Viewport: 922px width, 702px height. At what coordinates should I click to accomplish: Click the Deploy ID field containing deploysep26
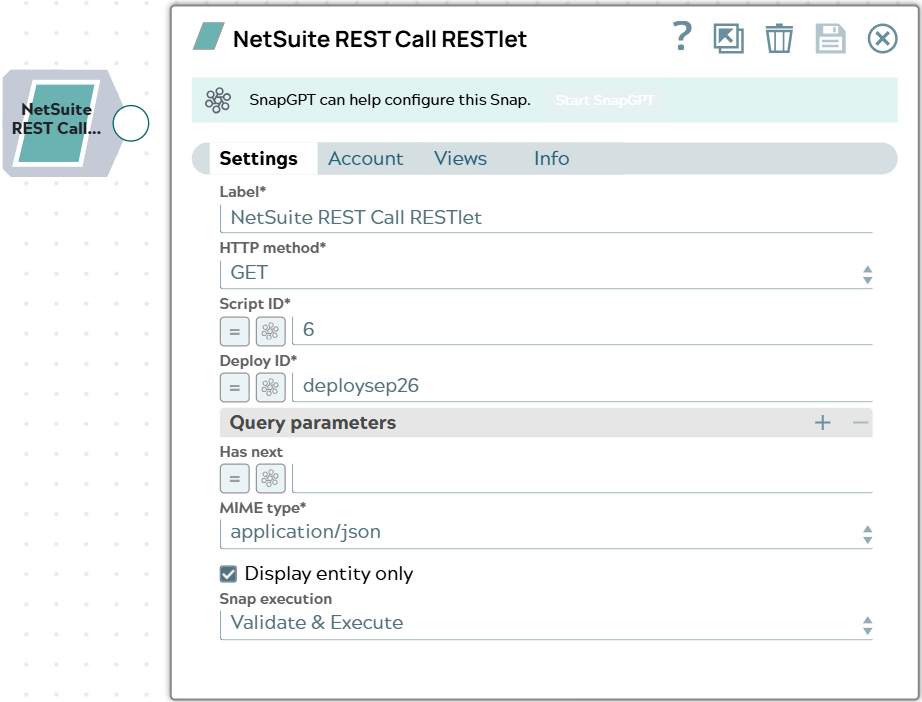(582, 386)
